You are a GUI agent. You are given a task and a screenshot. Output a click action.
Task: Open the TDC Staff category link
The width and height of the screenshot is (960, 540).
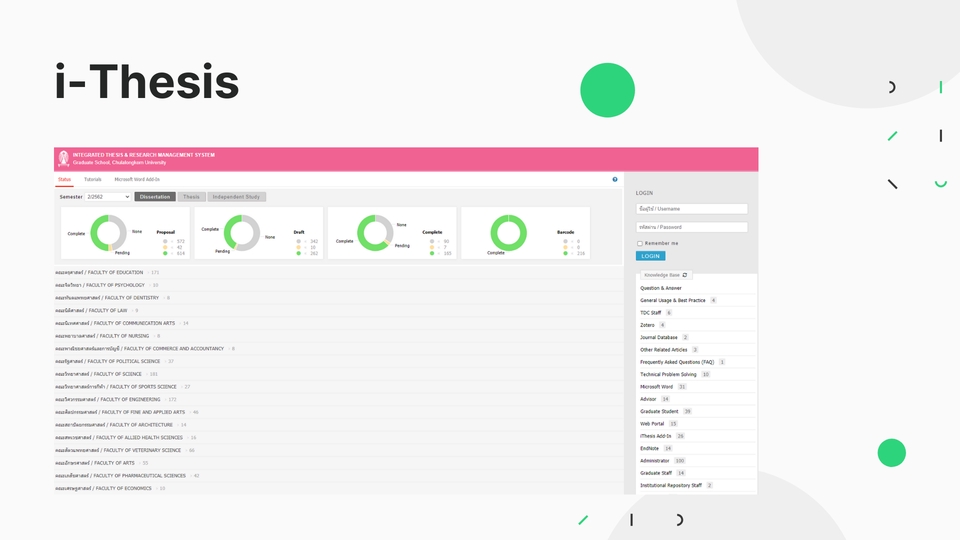point(651,313)
